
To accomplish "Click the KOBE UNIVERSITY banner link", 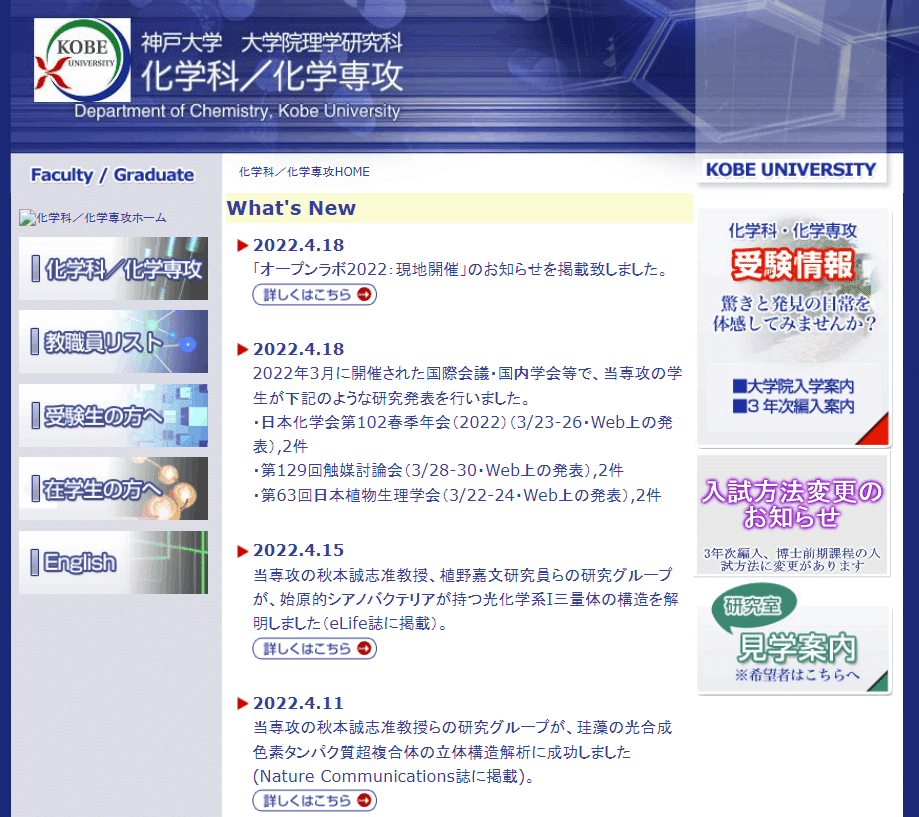I will coord(791,169).
